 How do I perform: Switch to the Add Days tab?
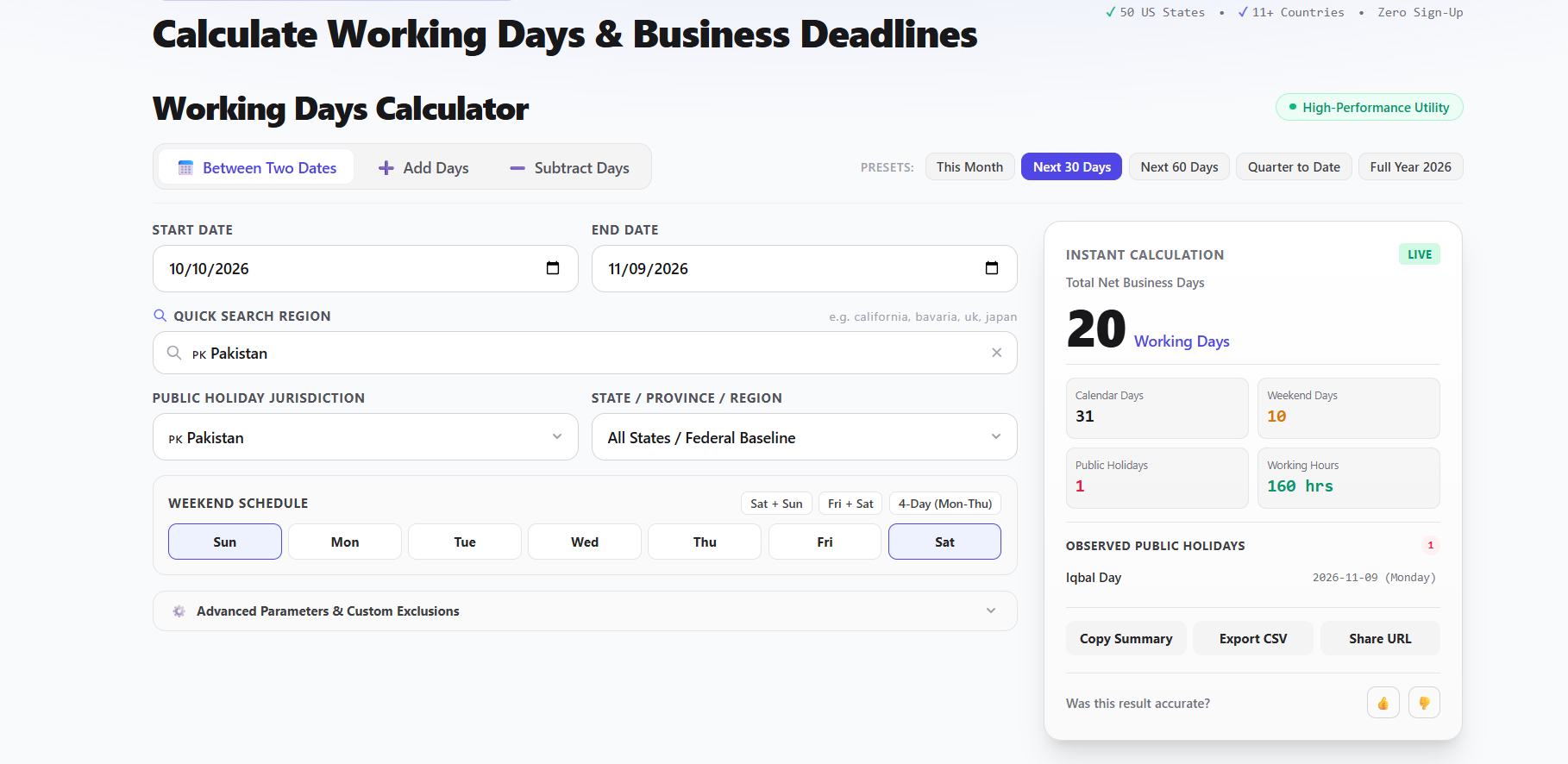[423, 167]
